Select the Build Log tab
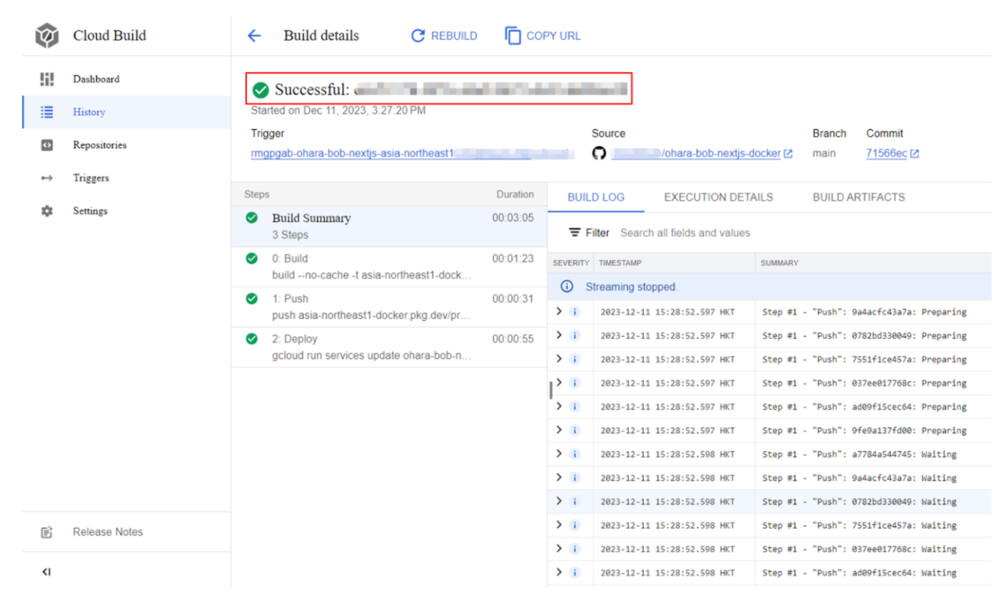 click(x=596, y=197)
